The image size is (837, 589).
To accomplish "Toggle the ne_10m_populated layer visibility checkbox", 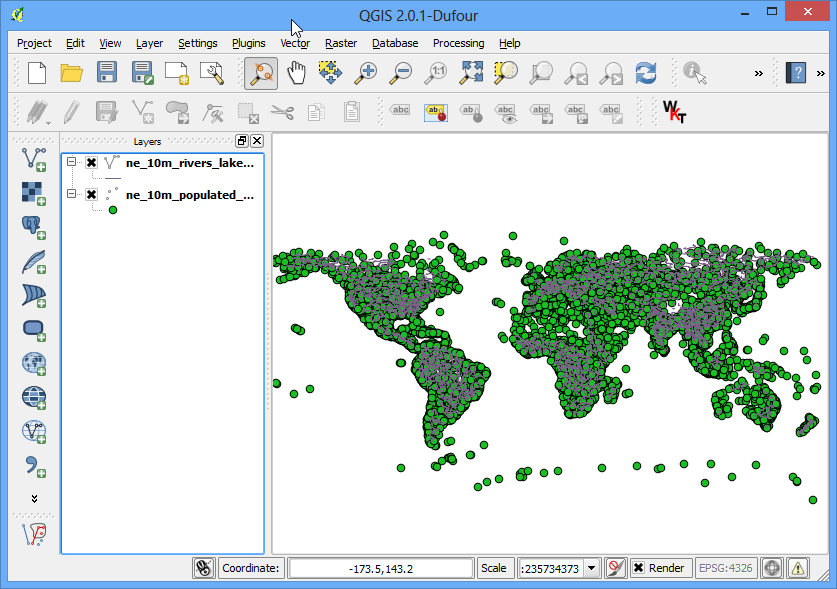I will point(91,194).
